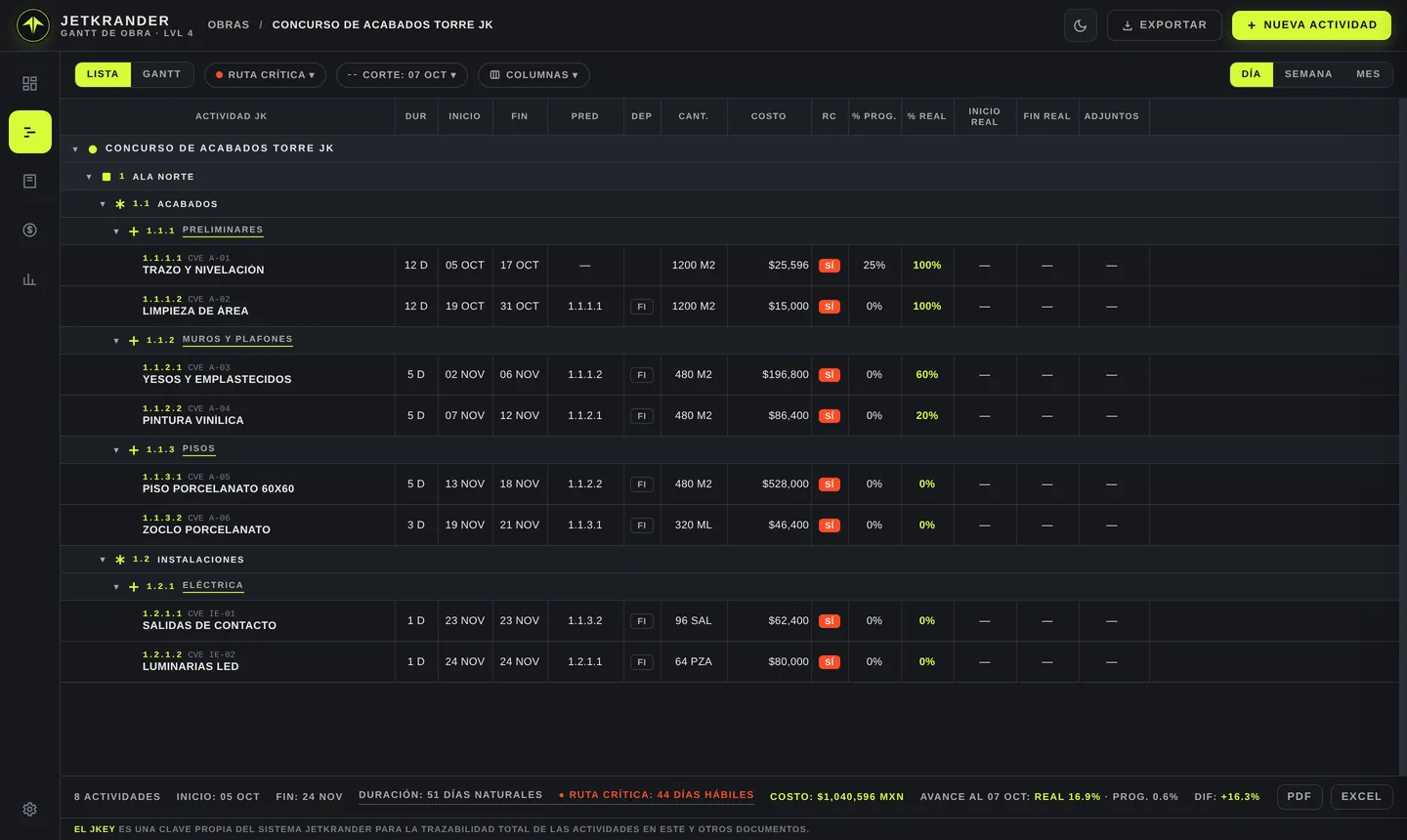This screenshot has width=1407, height=840.
Task: Click SÍ critical badge on Trazo y Nivelación row
Action: (830, 266)
